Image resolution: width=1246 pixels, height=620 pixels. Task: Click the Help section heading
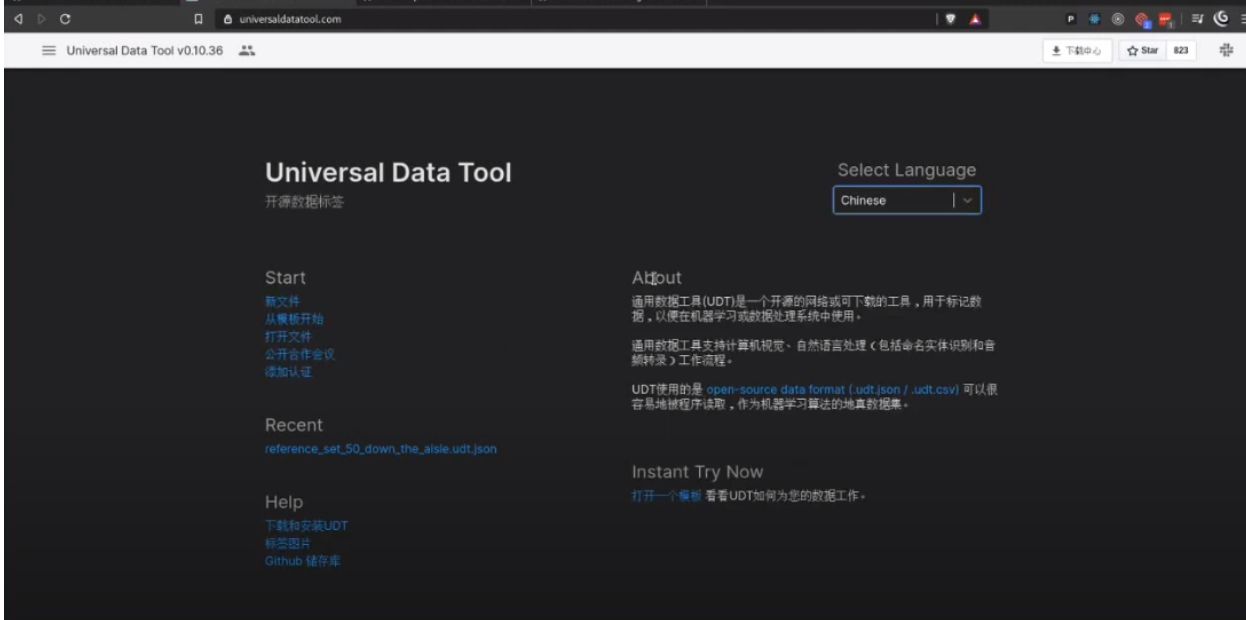[x=284, y=502]
